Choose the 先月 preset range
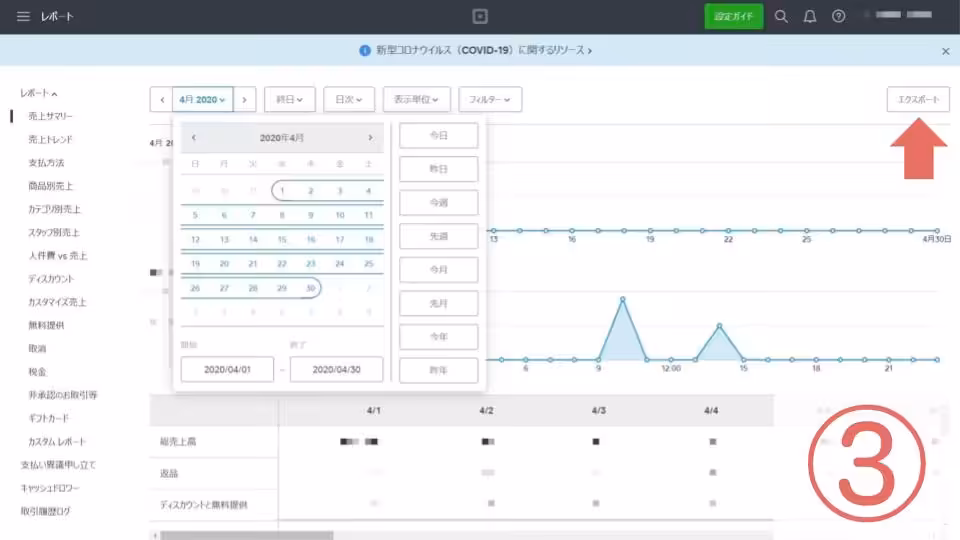Image resolution: width=960 pixels, height=540 pixels. (438, 303)
